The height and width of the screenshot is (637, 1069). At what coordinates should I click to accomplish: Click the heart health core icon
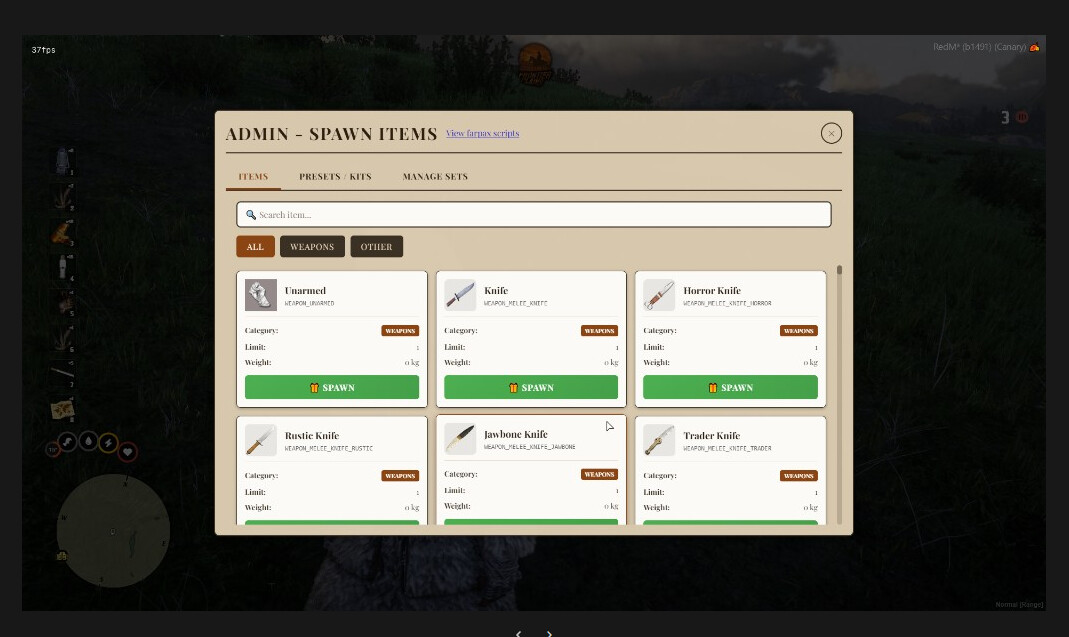(128, 452)
